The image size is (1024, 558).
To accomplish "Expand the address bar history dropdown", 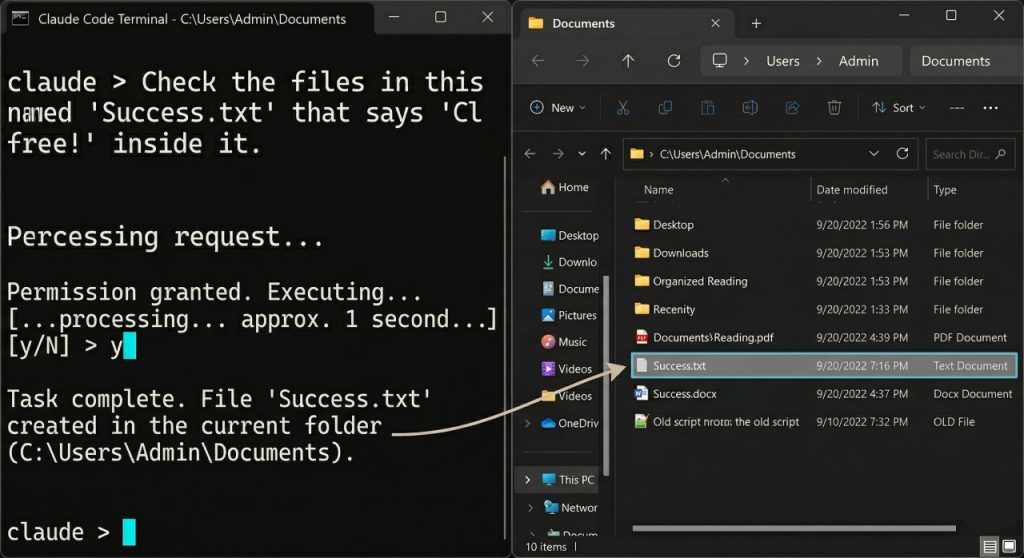I will click(x=874, y=154).
